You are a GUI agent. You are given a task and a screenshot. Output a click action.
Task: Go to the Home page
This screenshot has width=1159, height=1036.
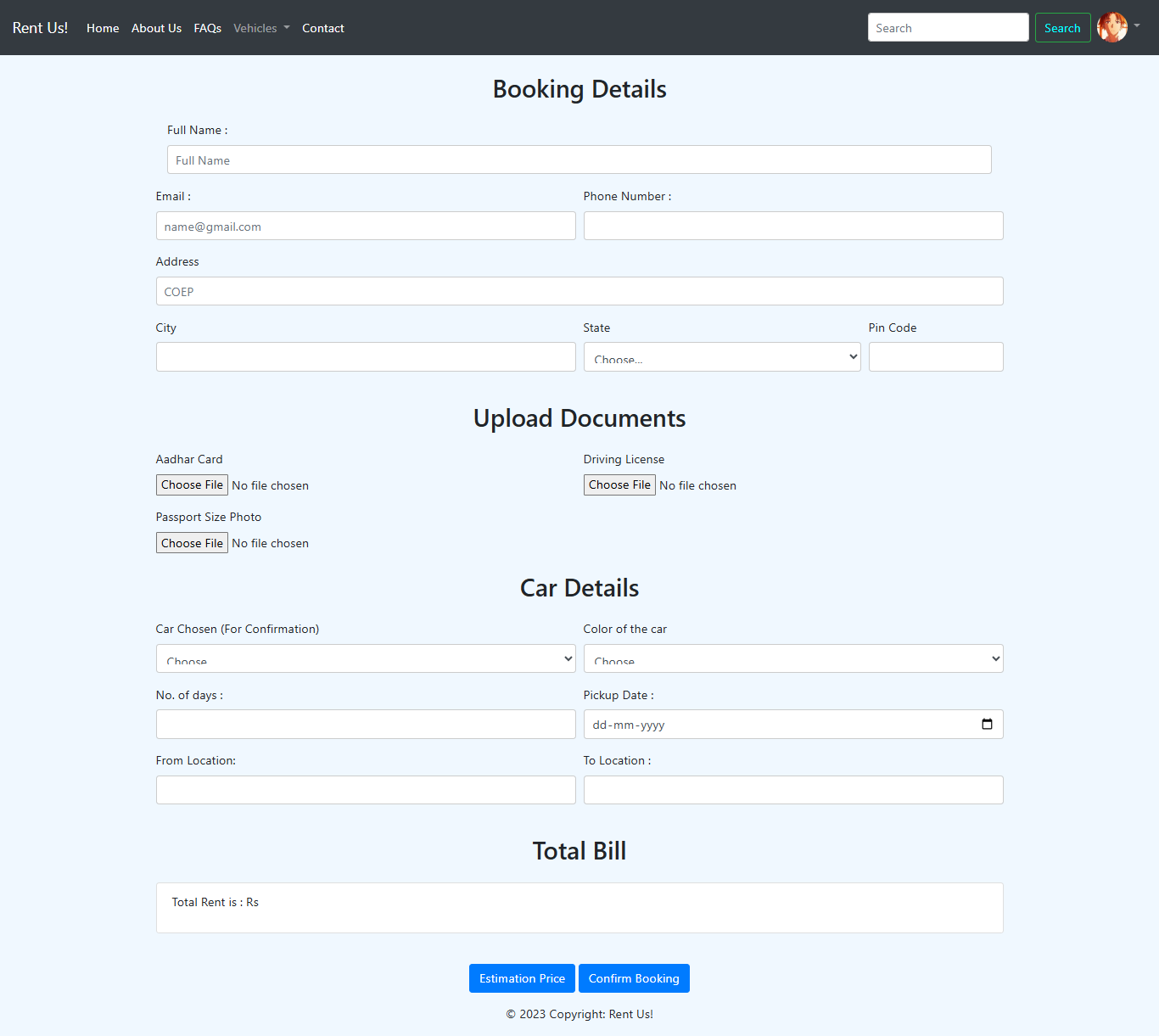click(103, 28)
